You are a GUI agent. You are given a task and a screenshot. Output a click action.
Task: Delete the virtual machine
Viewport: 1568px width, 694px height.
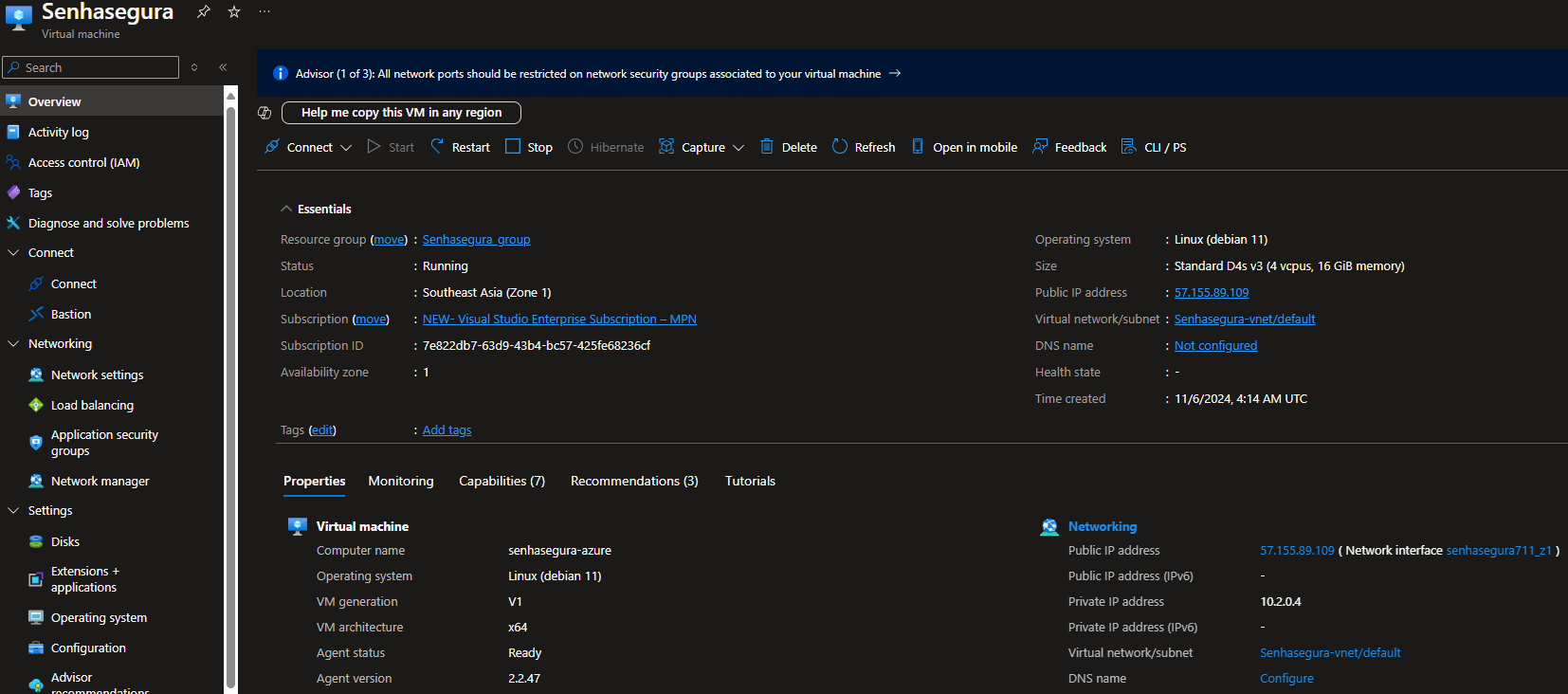pos(789,147)
